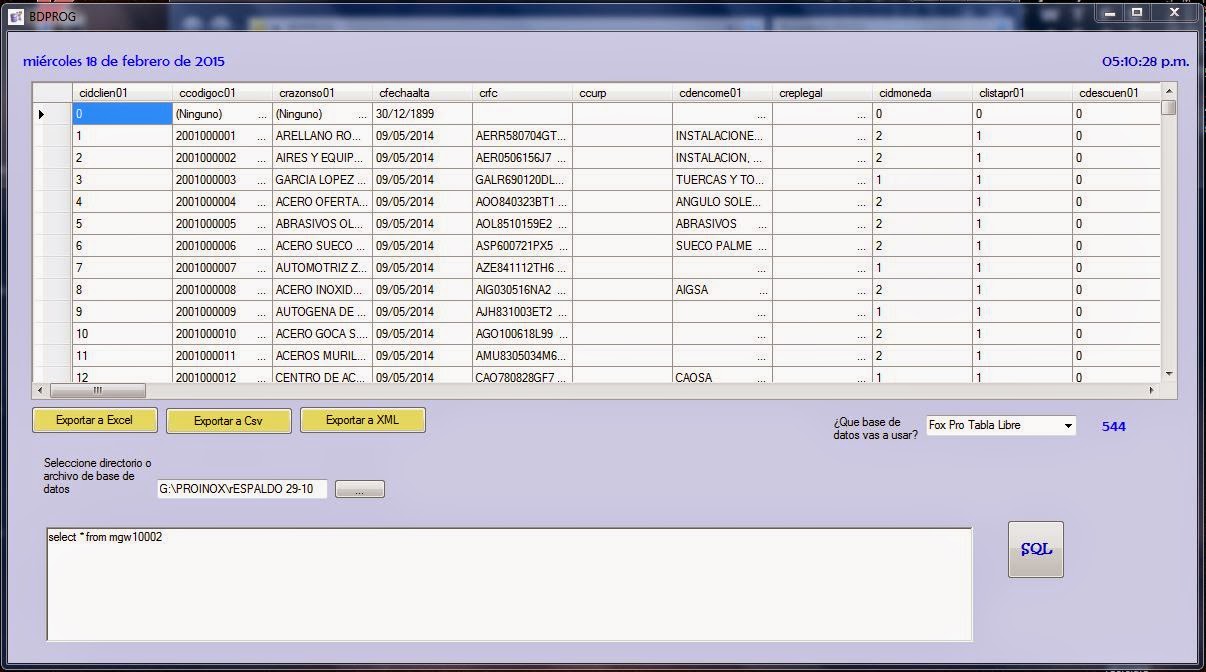
Task: Select the CAOSA cell in cdencome01
Action: [x=722, y=376]
